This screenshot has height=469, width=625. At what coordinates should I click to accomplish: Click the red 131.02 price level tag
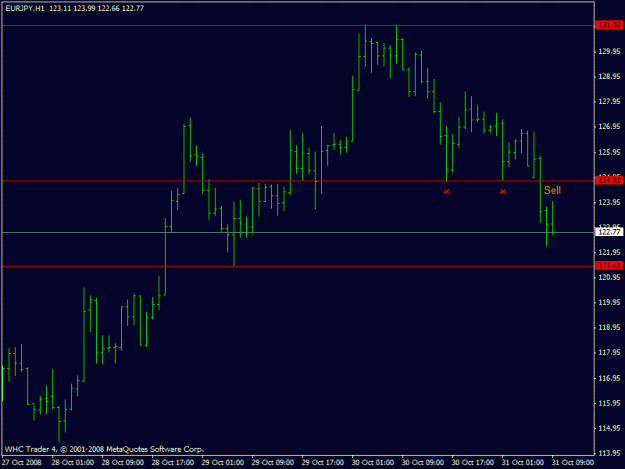tap(609, 25)
